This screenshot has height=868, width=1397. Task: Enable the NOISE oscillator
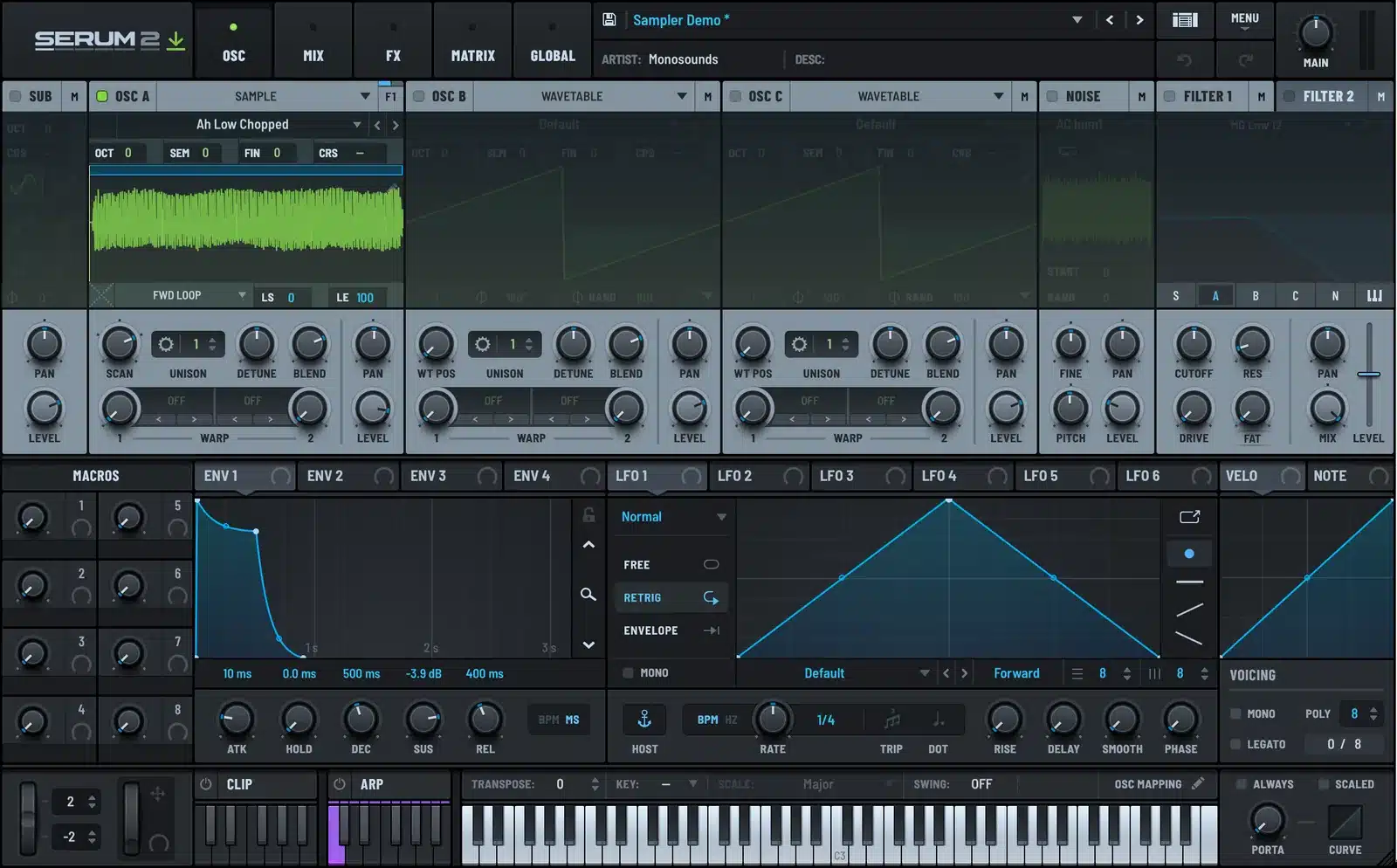tap(1052, 96)
